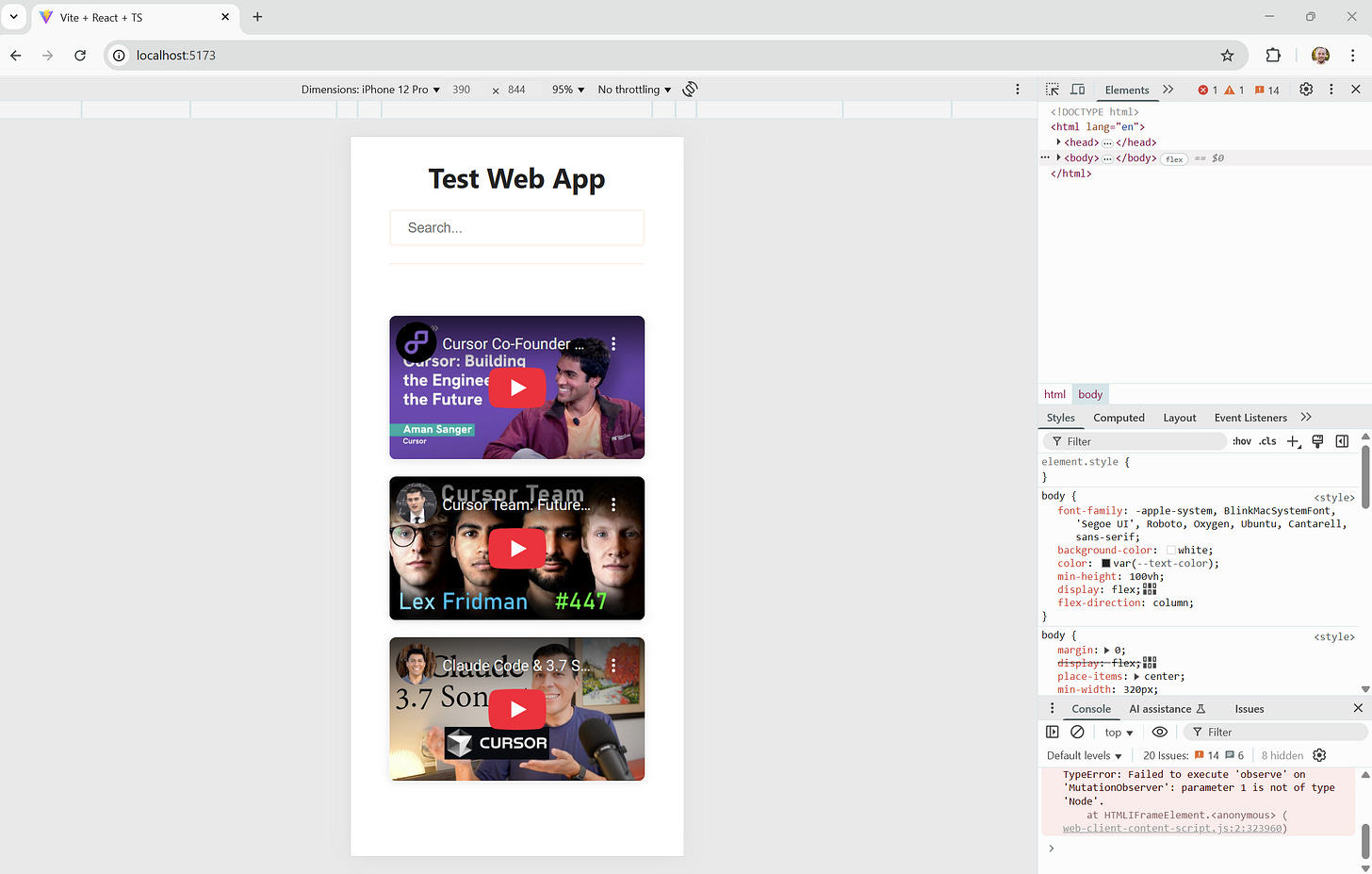Toggle the device toolbar icon in DevTools
Screen dimensions: 1372x874
point(1078,90)
